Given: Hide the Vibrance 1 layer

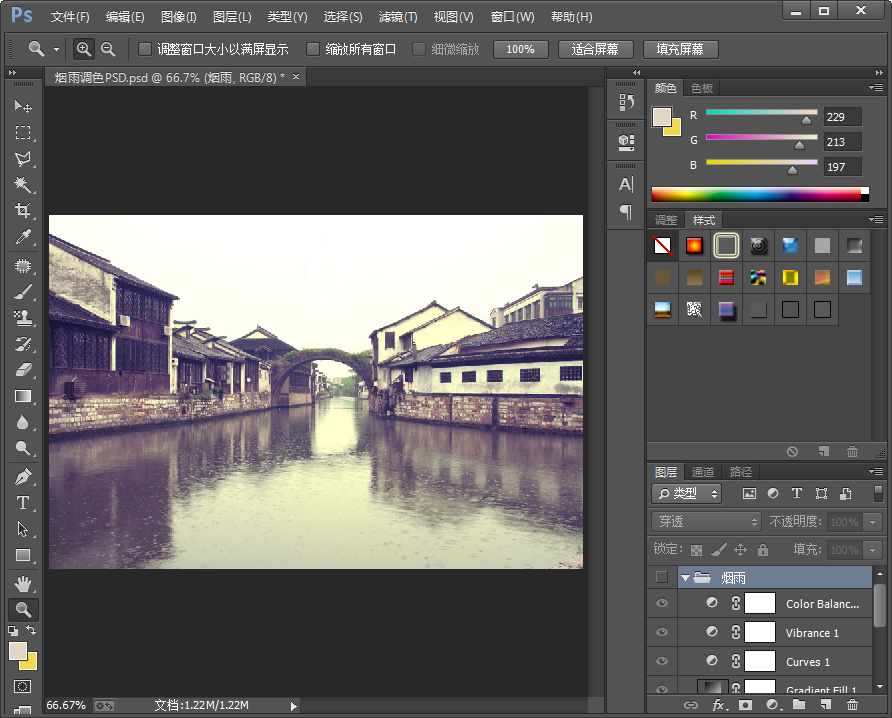Looking at the screenshot, I should [661, 632].
